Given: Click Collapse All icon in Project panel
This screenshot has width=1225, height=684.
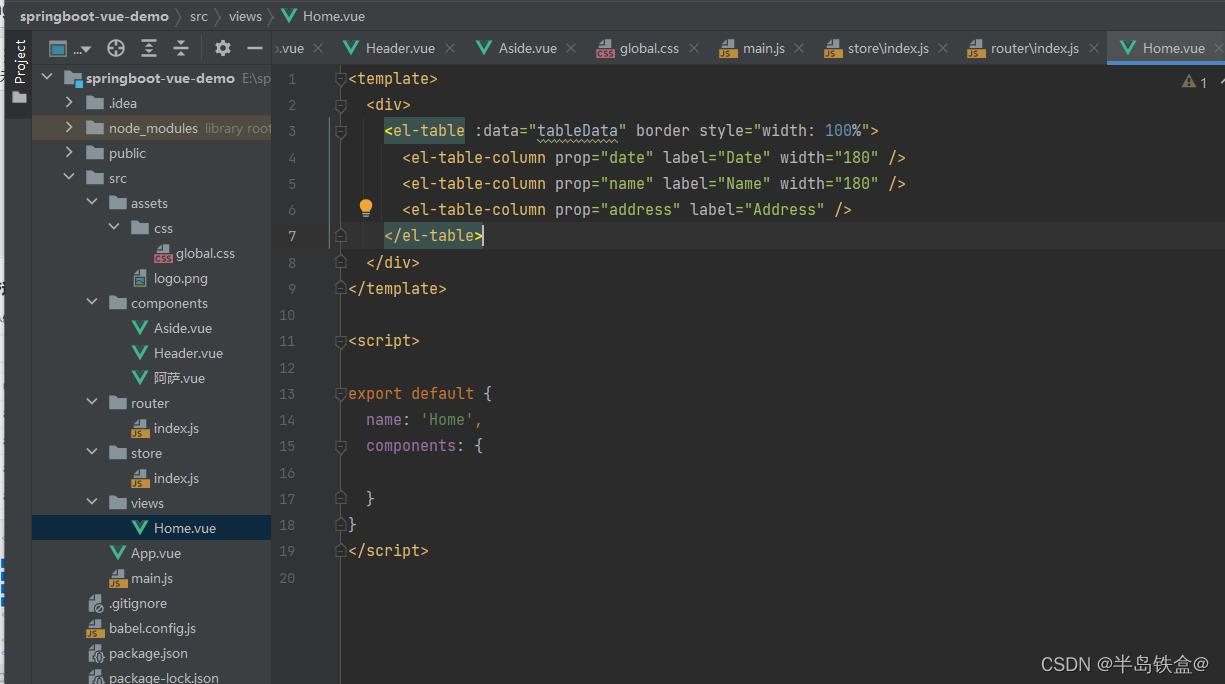Looking at the screenshot, I should 181,48.
